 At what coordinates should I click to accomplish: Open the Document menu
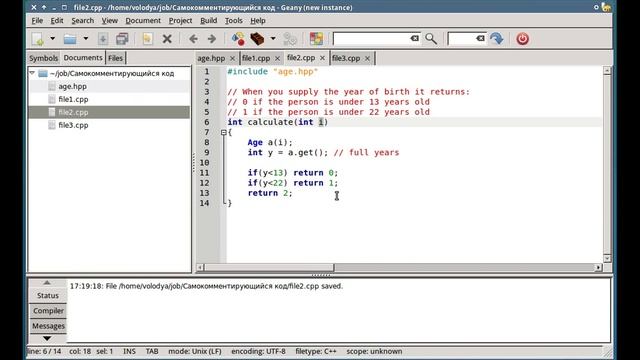[143, 20]
